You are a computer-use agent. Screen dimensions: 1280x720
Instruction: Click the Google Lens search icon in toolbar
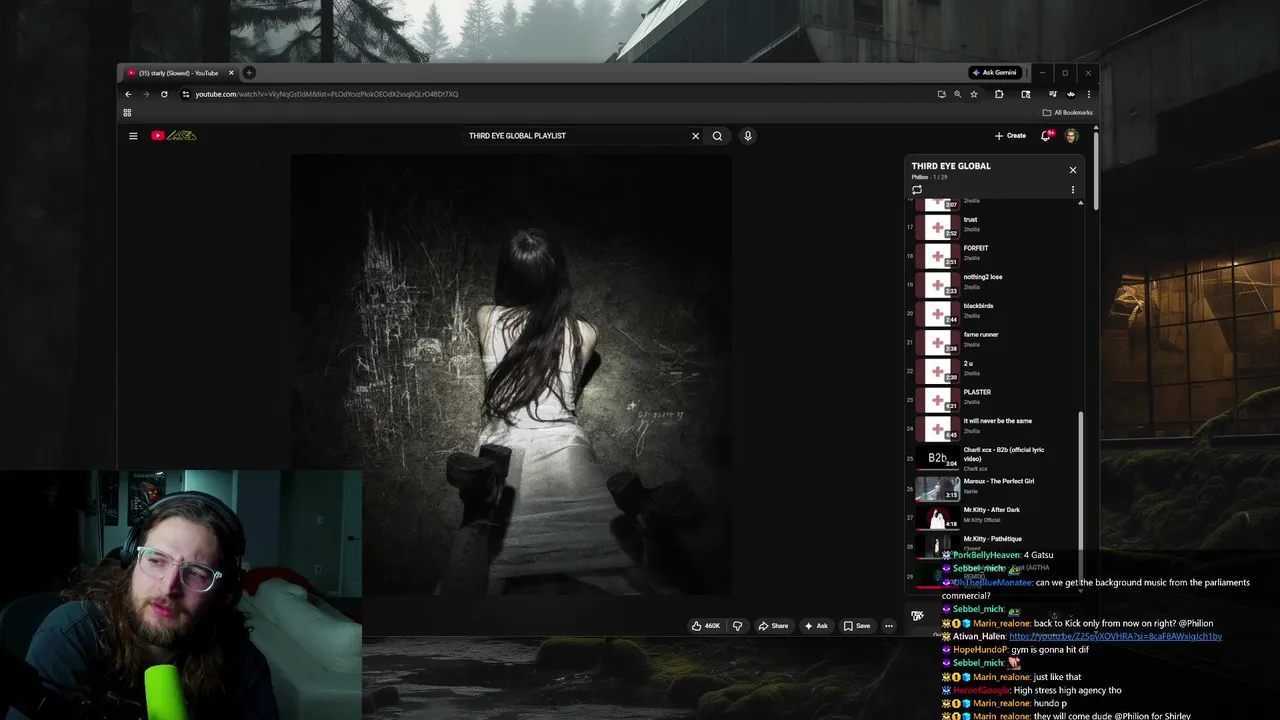click(x=1026, y=94)
